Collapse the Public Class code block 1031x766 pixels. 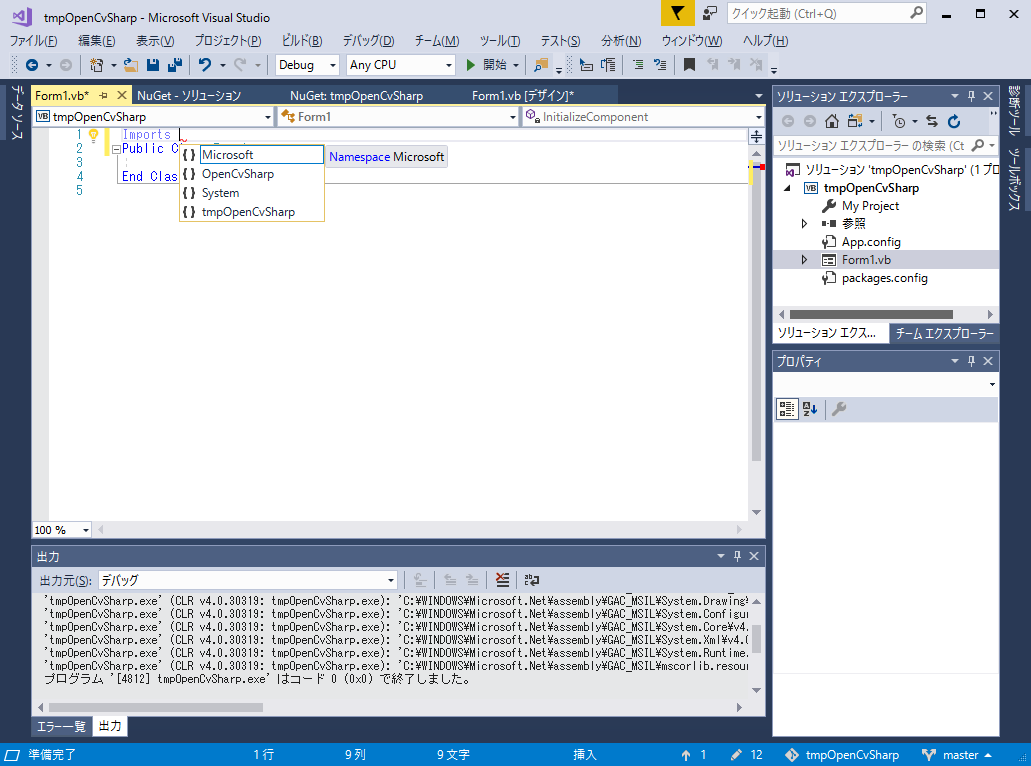coord(116,149)
